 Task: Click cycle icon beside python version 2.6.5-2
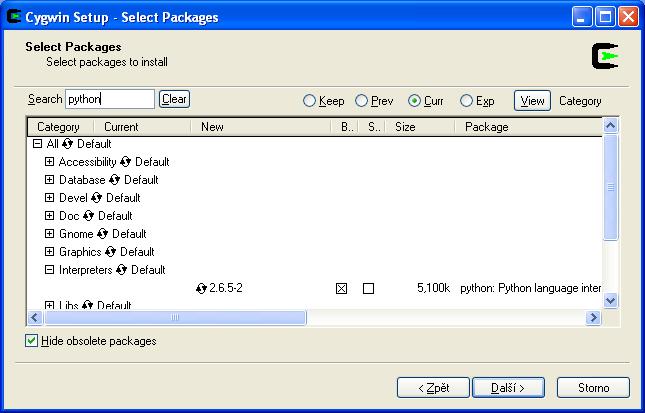click(x=202, y=288)
